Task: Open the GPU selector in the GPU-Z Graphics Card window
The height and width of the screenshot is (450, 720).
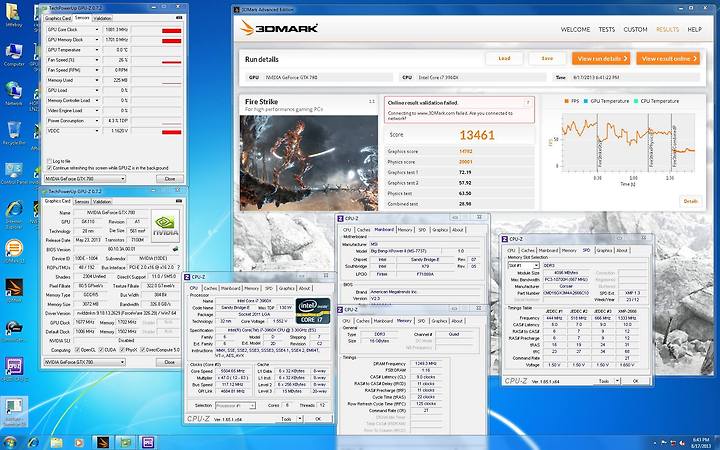Action: coord(84,362)
